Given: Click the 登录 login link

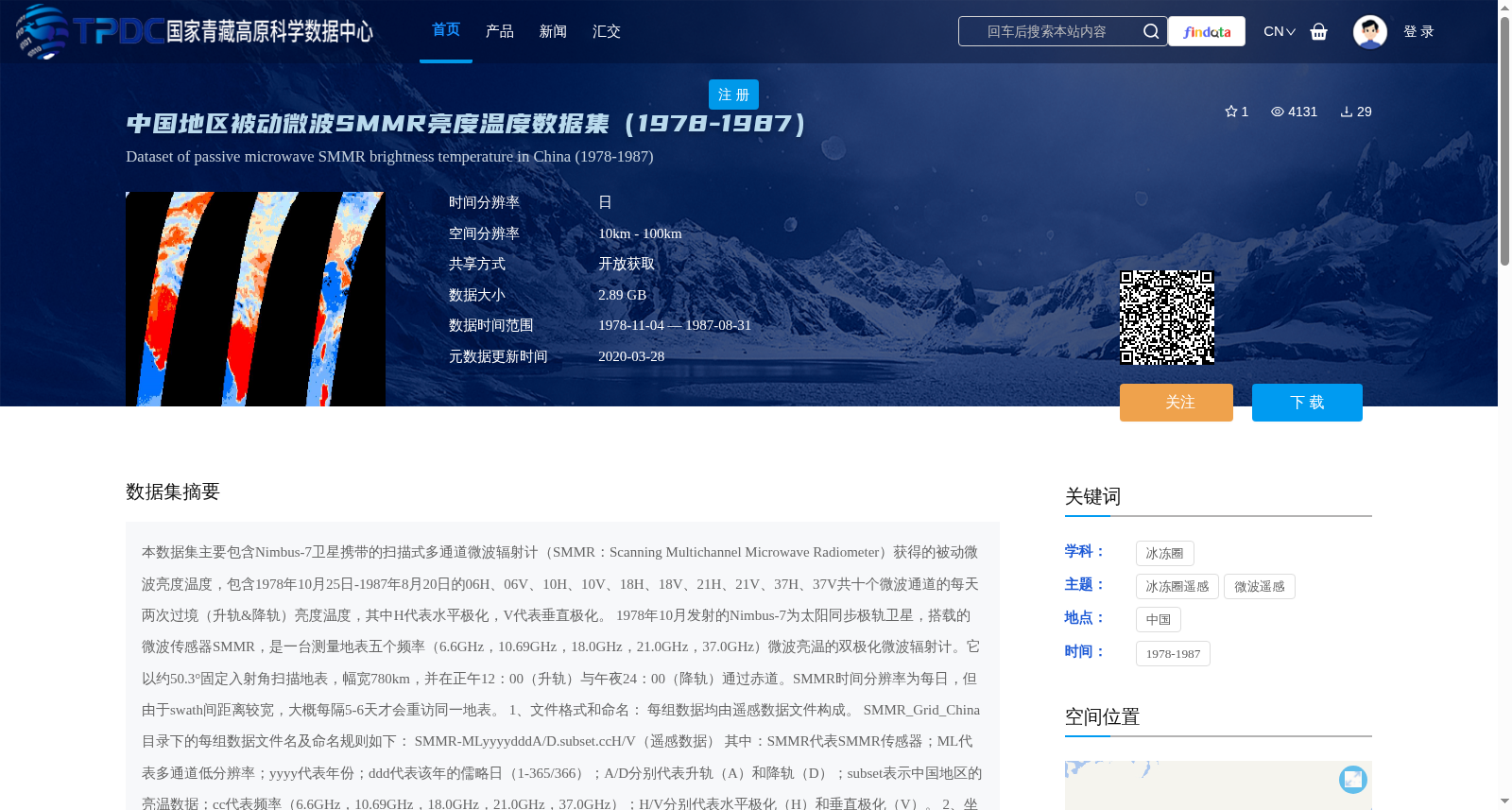Looking at the screenshot, I should pos(1418,31).
